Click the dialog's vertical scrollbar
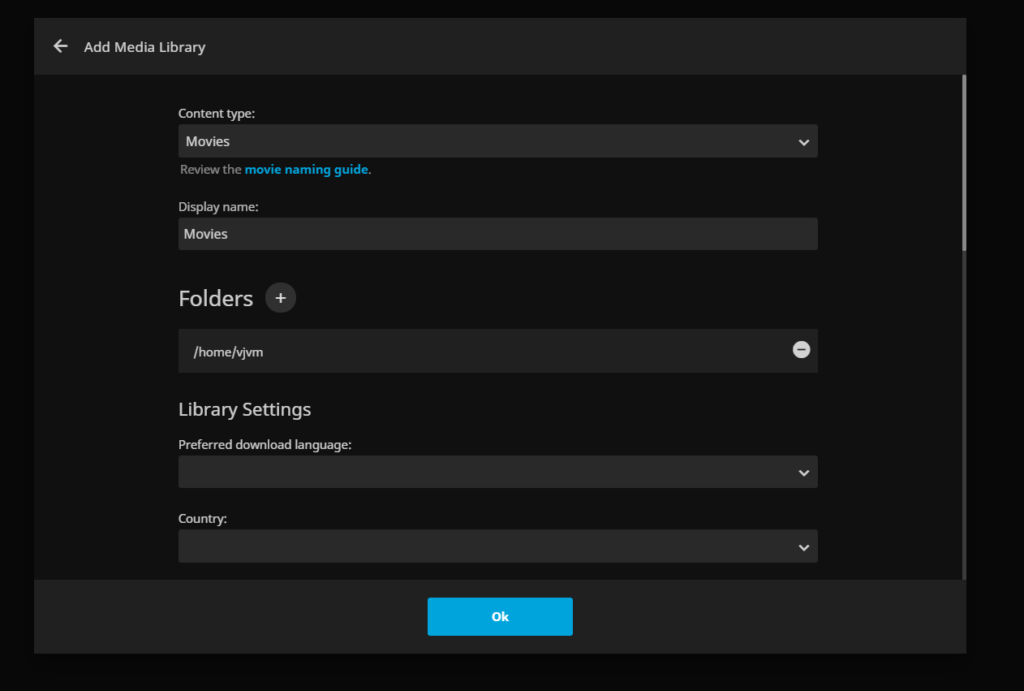Image resolution: width=1024 pixels, height=691 pixels. click(964, 163)
